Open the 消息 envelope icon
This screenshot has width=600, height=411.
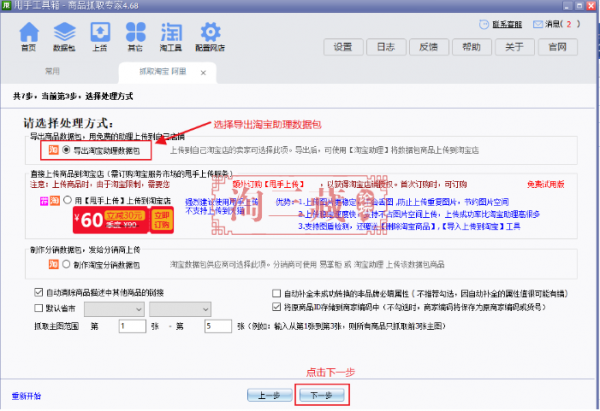(537, 24)
